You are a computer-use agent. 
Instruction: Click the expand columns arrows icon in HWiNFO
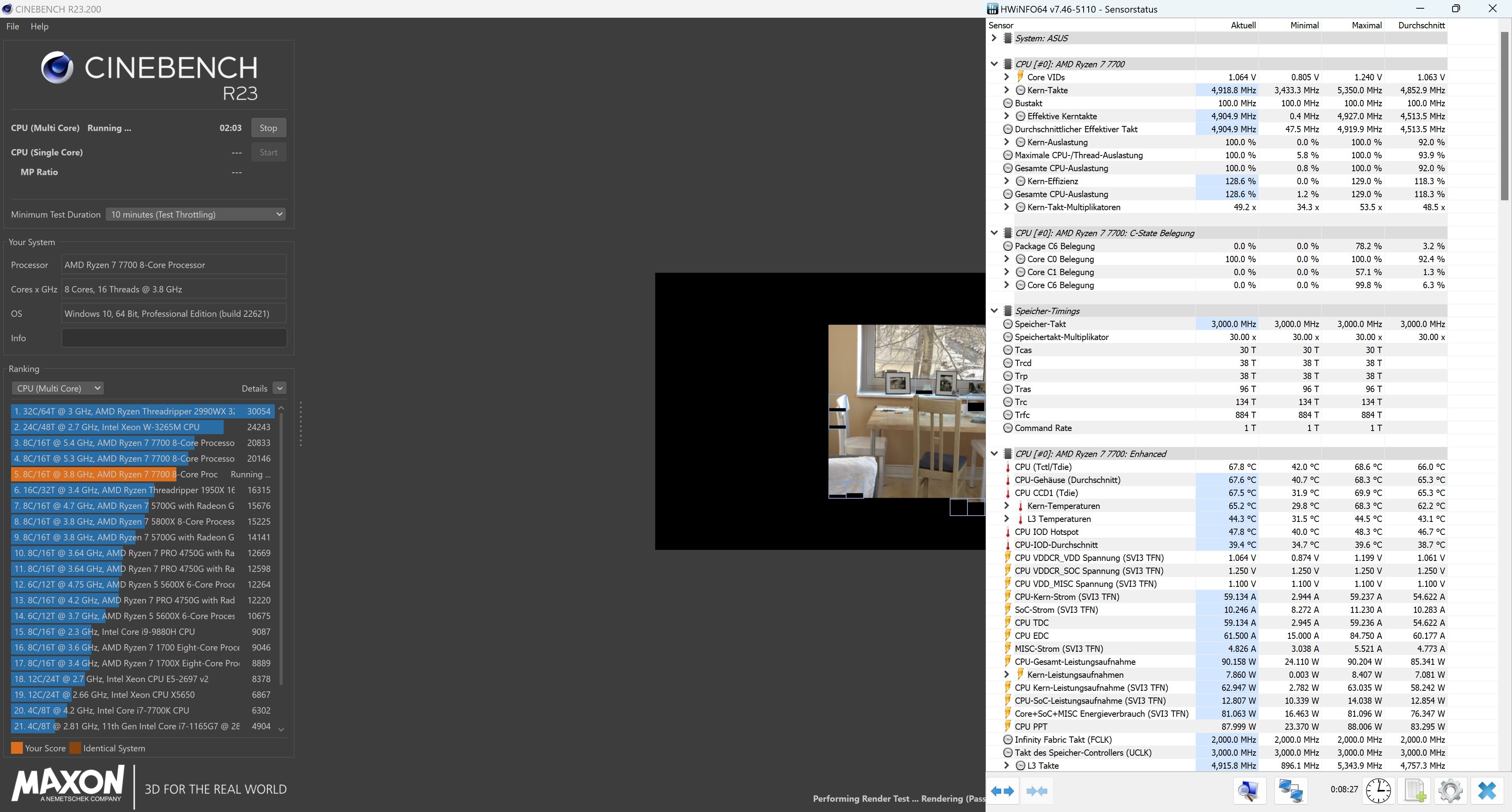click(1002, 791)
